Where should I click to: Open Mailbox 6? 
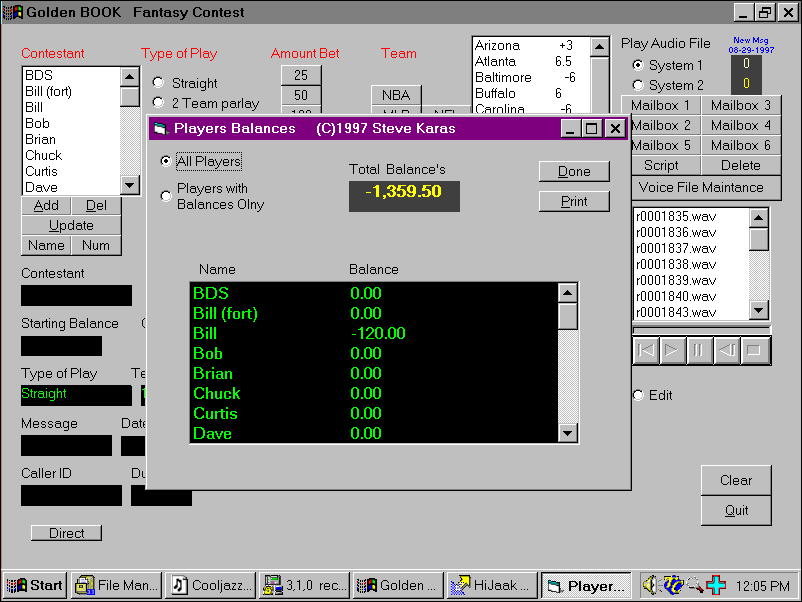click(x=741, y=145)
